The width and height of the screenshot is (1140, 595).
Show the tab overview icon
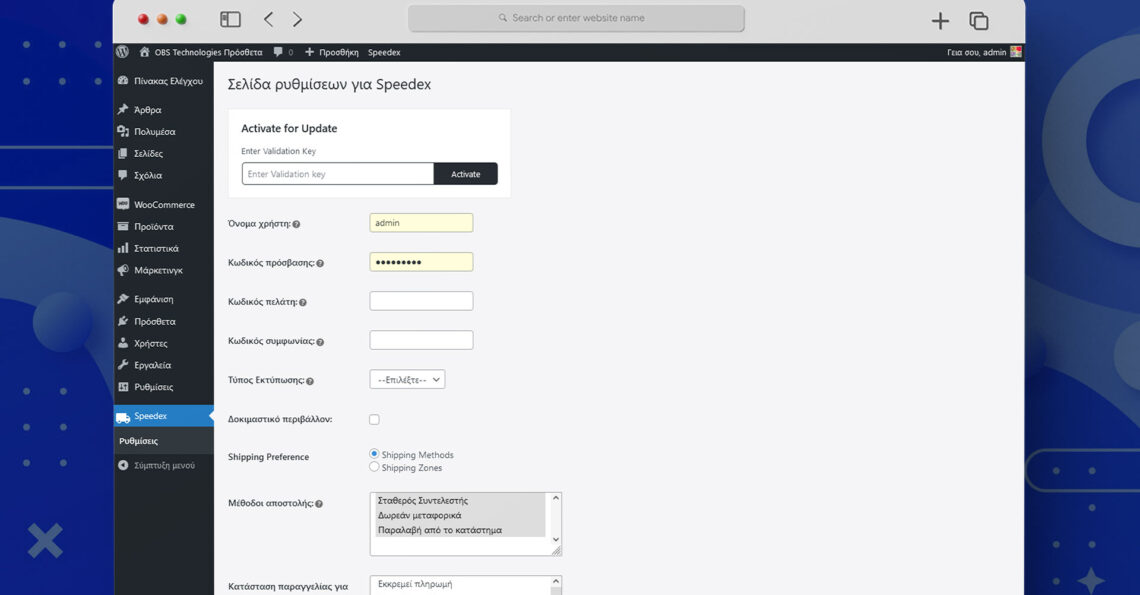979,20
